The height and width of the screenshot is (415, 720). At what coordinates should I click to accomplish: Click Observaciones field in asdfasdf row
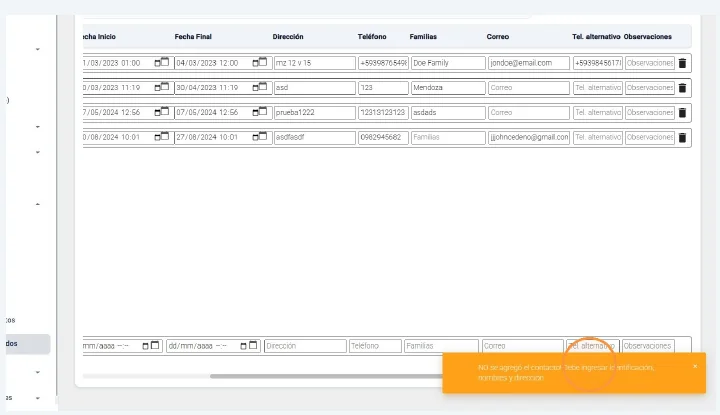[650, 137]
